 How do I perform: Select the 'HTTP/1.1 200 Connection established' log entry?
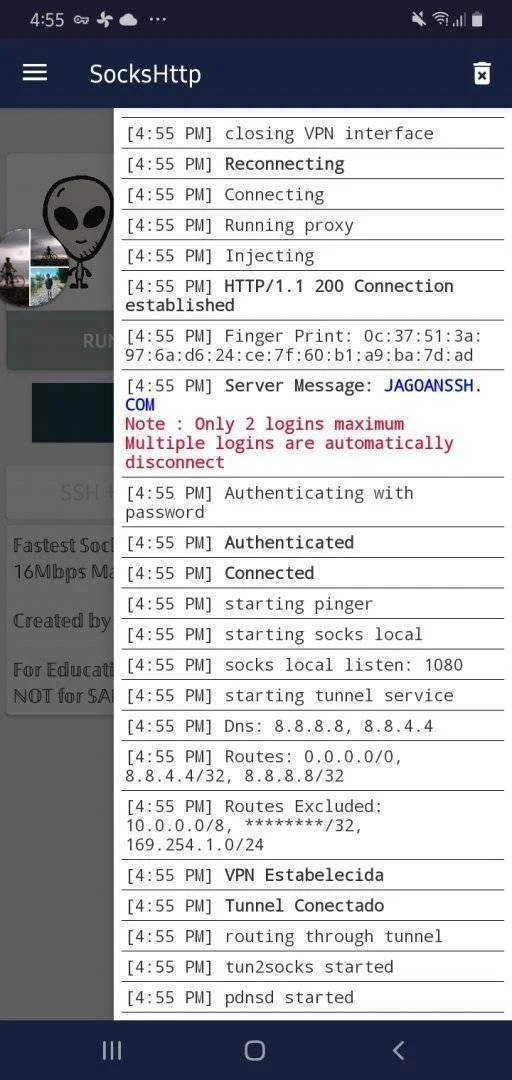coord(313,295)
